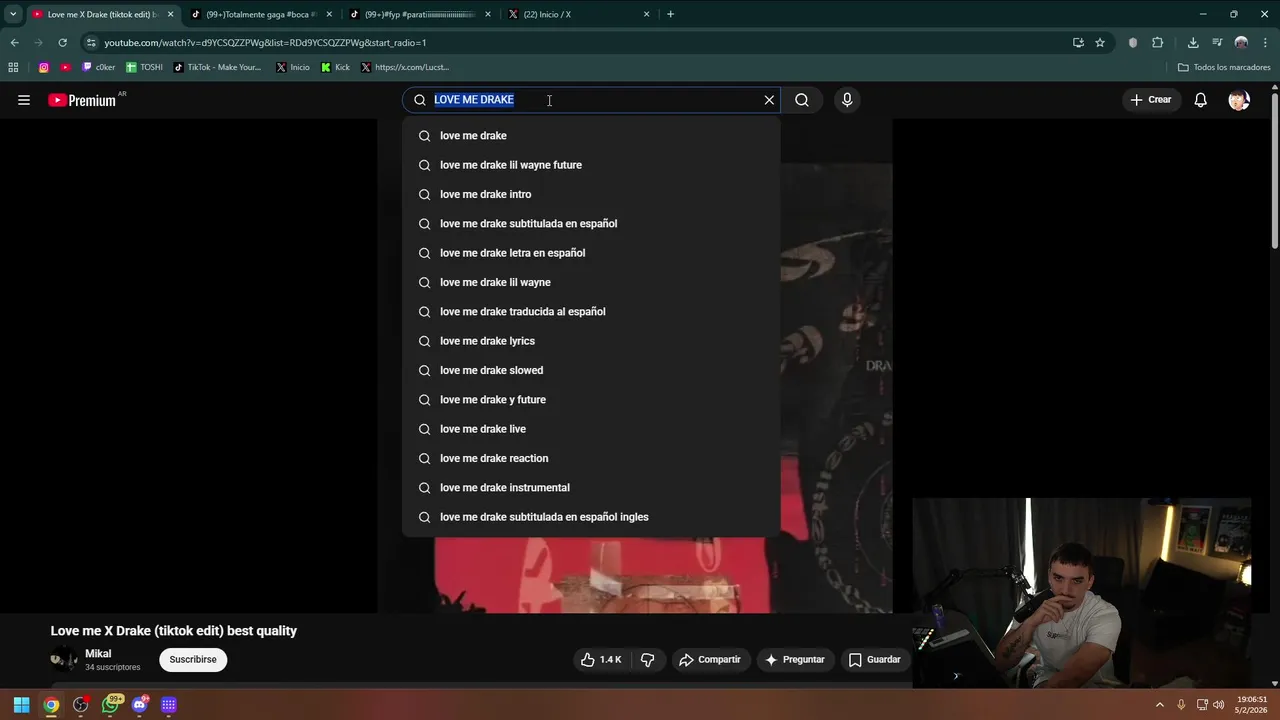
Task: Open Chrome profile avatar
Action: (1241, 43)
